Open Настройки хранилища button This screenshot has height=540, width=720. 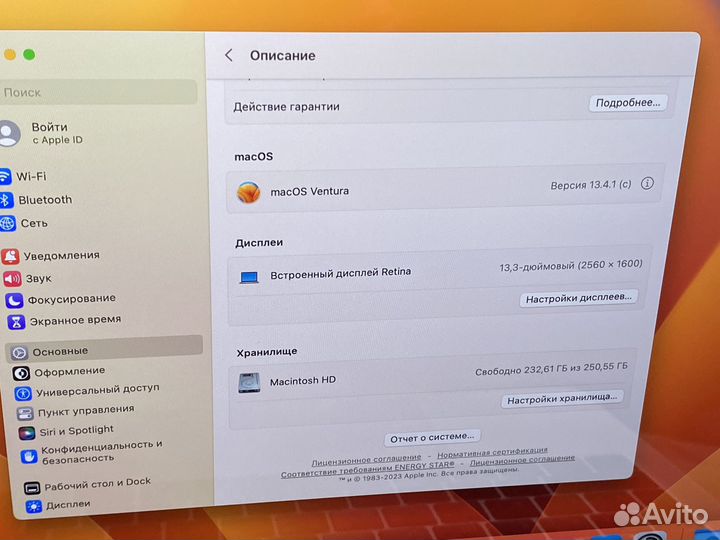click(x=562, y=399)
